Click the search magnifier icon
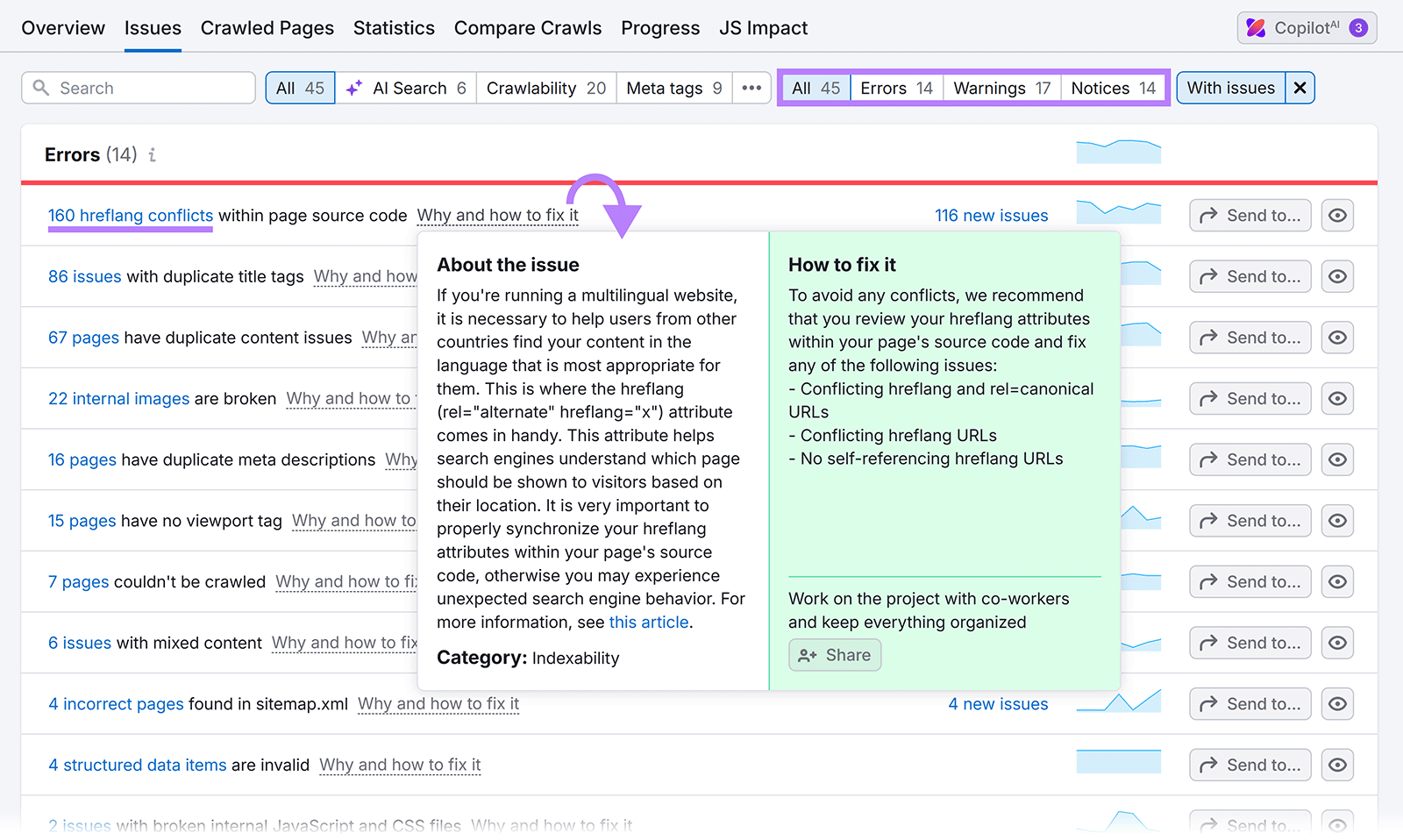1403x840 pixels. pos(40,88)
